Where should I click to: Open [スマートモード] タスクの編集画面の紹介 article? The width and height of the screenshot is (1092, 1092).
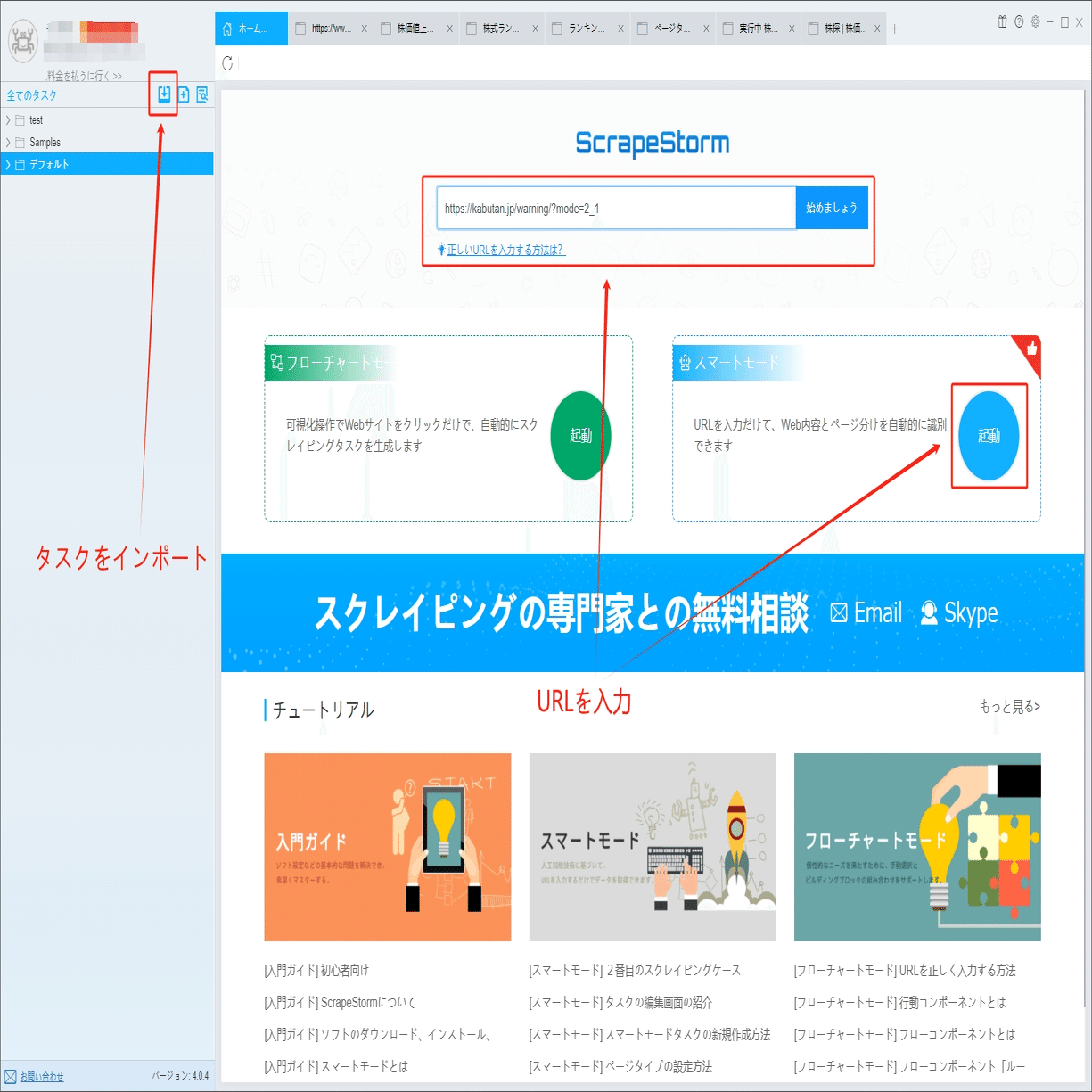click(x=620, y=1002)
